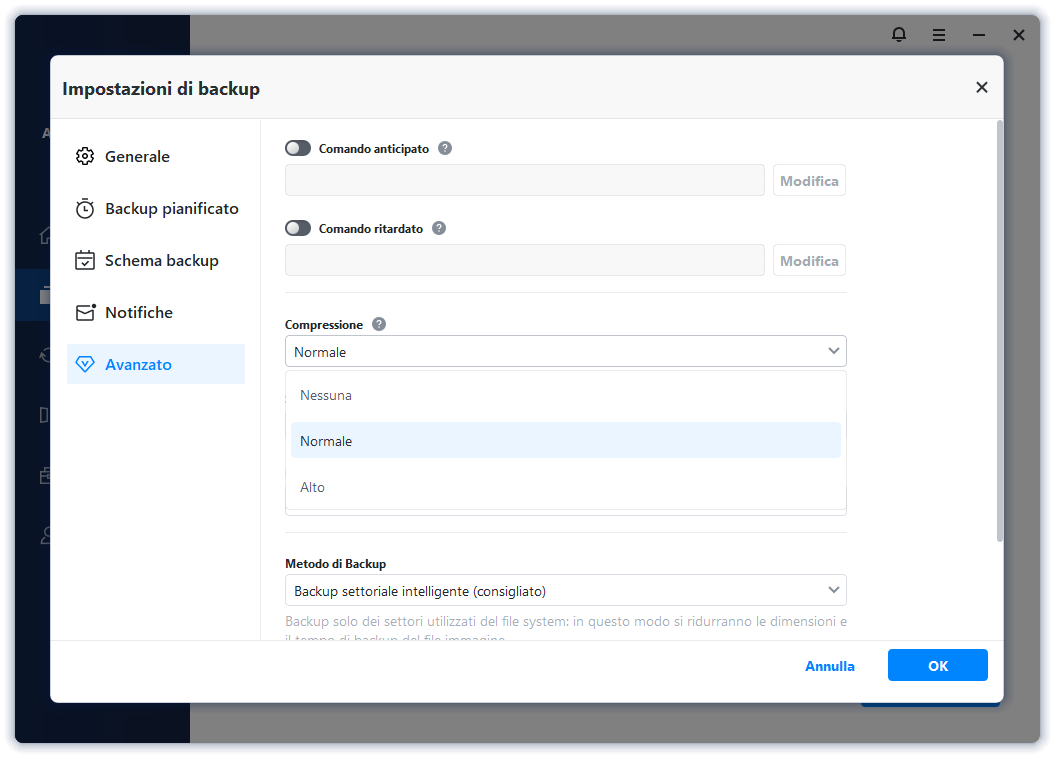Click help icon next to Comando anticipato

point(445,149)
